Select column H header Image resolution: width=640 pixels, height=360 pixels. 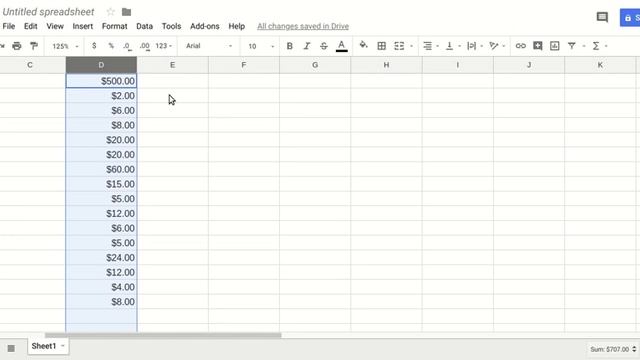(386, 65)
